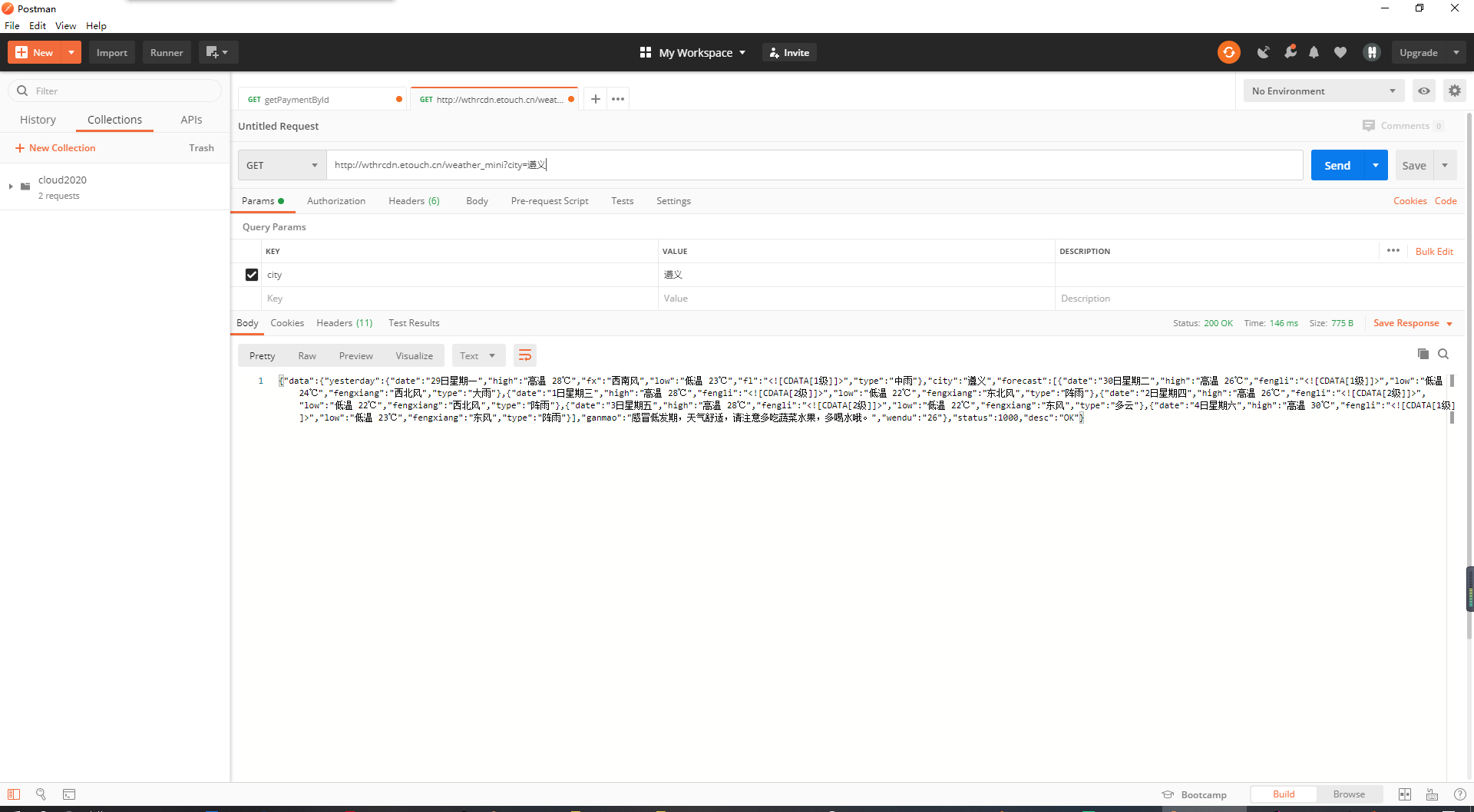
Task: Open the File menu
Action: pyautogui.click(x=12, y=25)
